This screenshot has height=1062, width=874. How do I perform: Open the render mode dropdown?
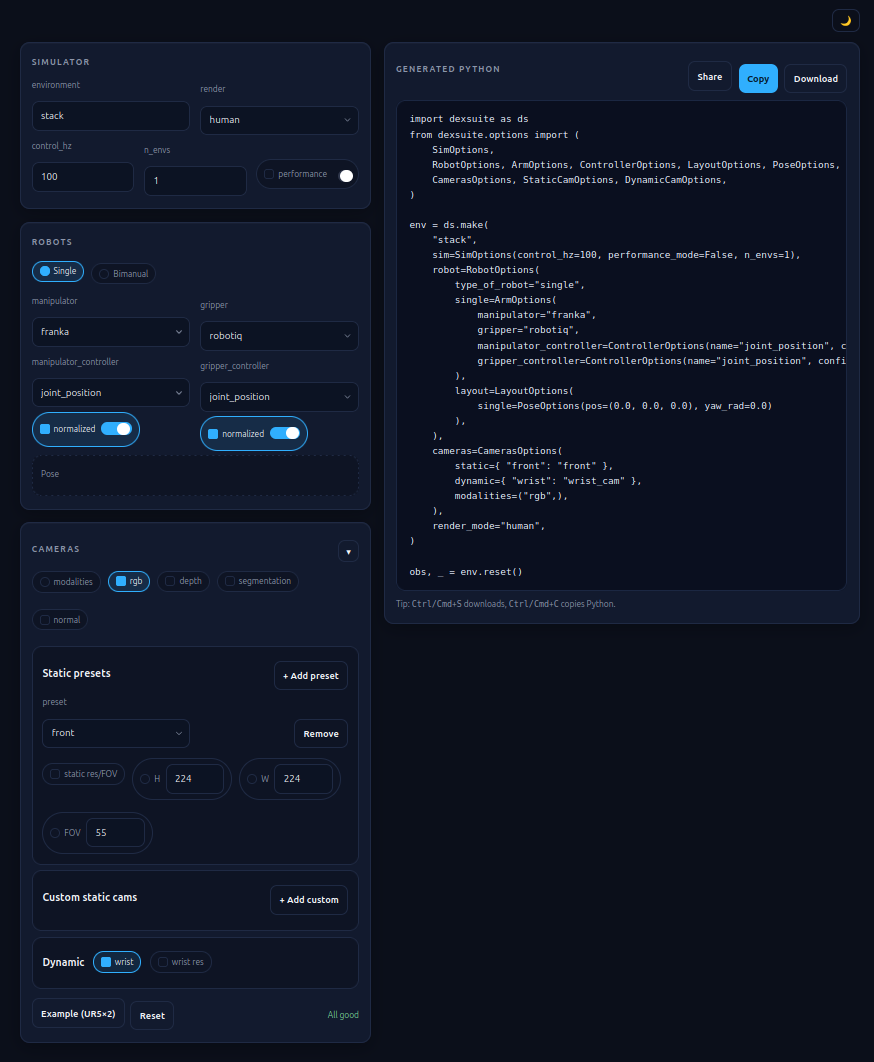279,120
